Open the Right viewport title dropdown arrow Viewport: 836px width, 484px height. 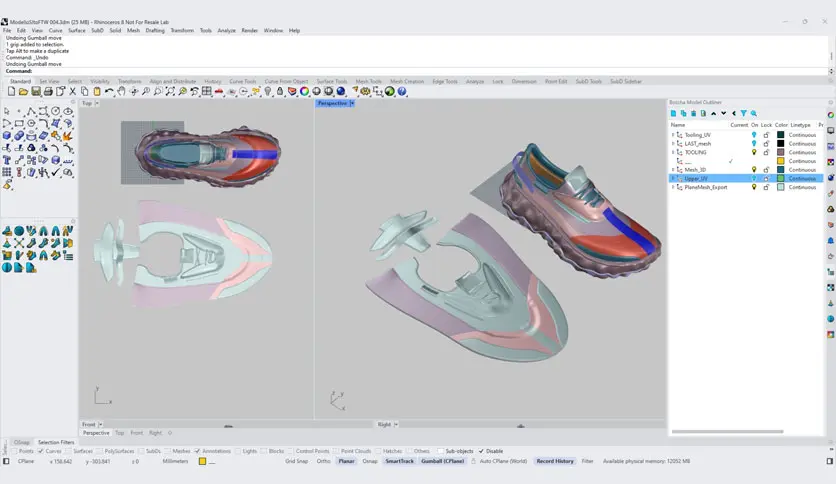396,424
